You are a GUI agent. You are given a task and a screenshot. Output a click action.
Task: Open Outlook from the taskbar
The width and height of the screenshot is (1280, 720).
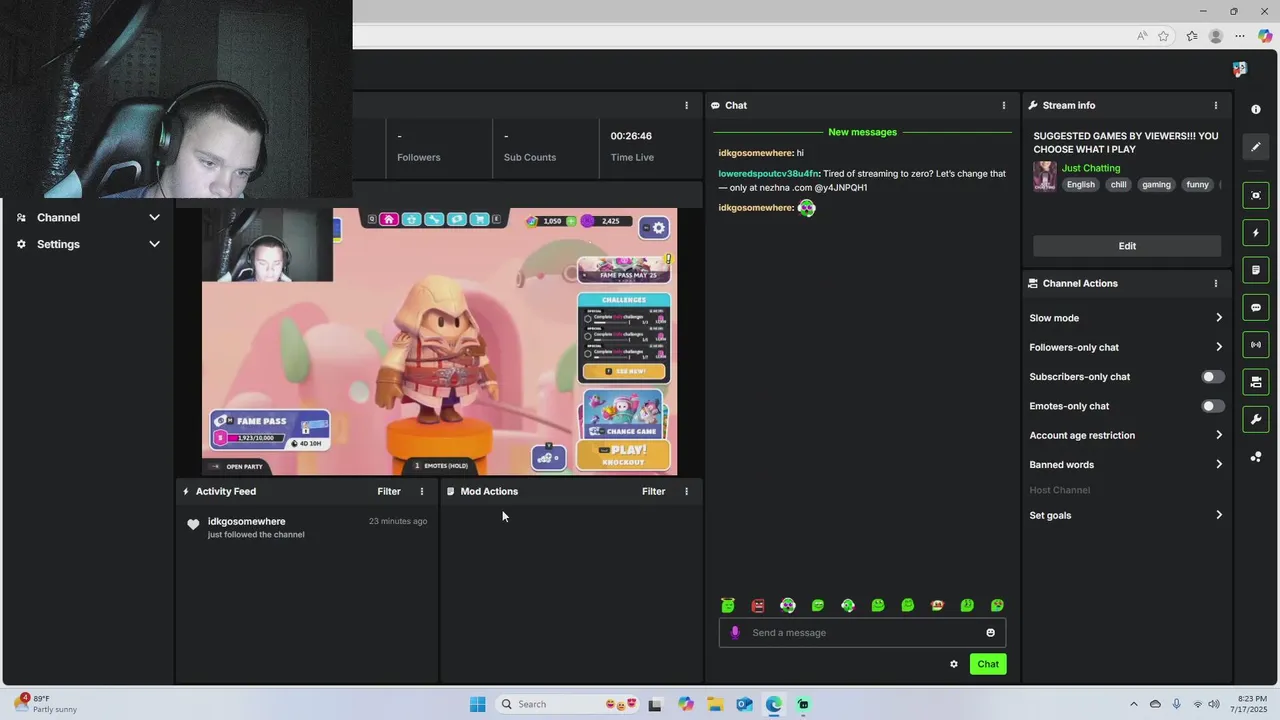[744, 704]
